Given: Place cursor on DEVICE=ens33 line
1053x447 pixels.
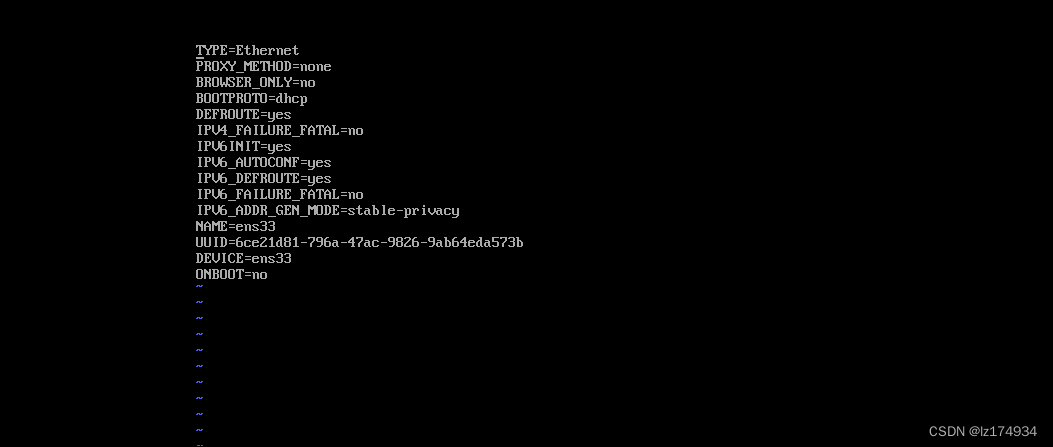Looking at the screenshot, I should [243, 258].
